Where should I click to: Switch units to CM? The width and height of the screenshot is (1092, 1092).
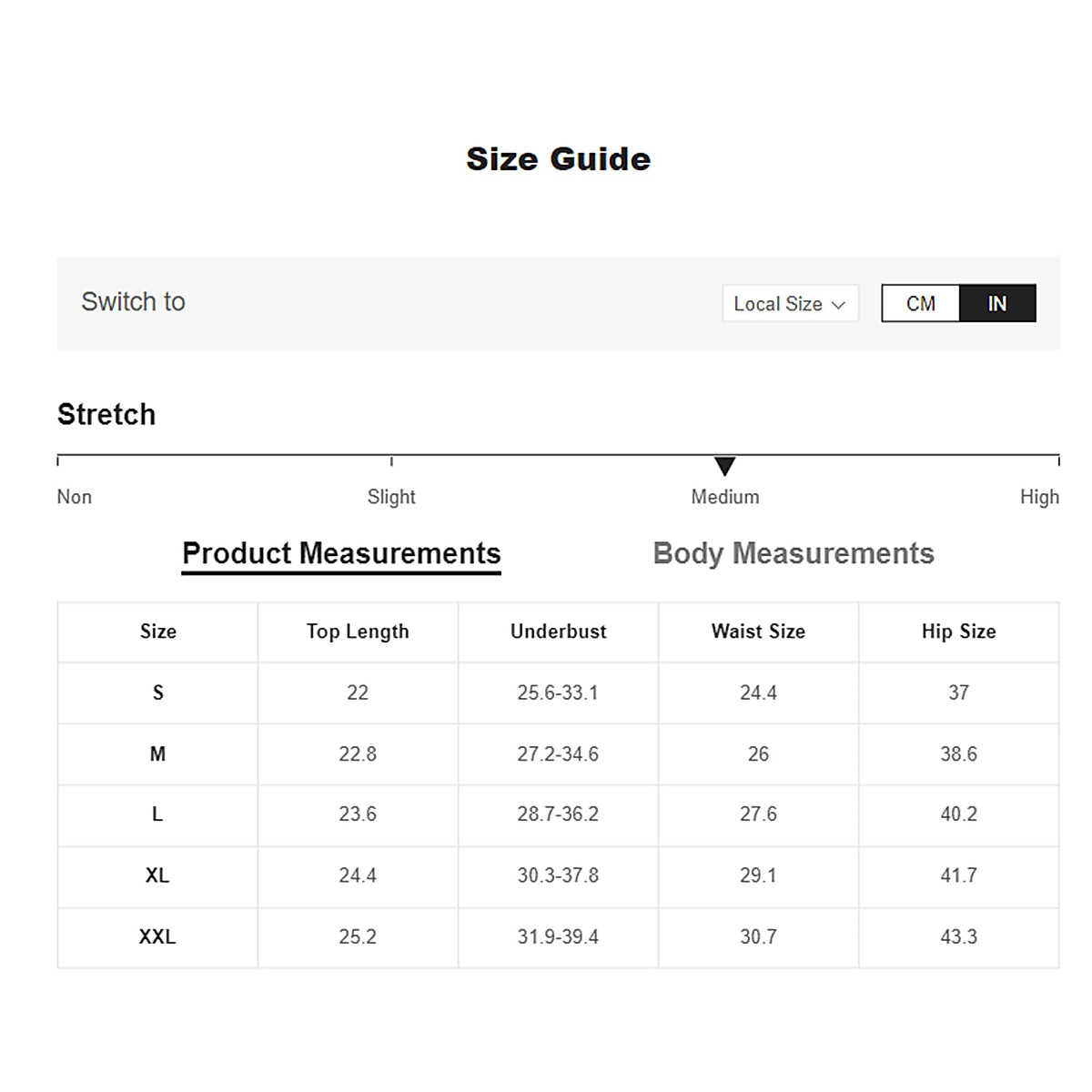tap(920, 303)
